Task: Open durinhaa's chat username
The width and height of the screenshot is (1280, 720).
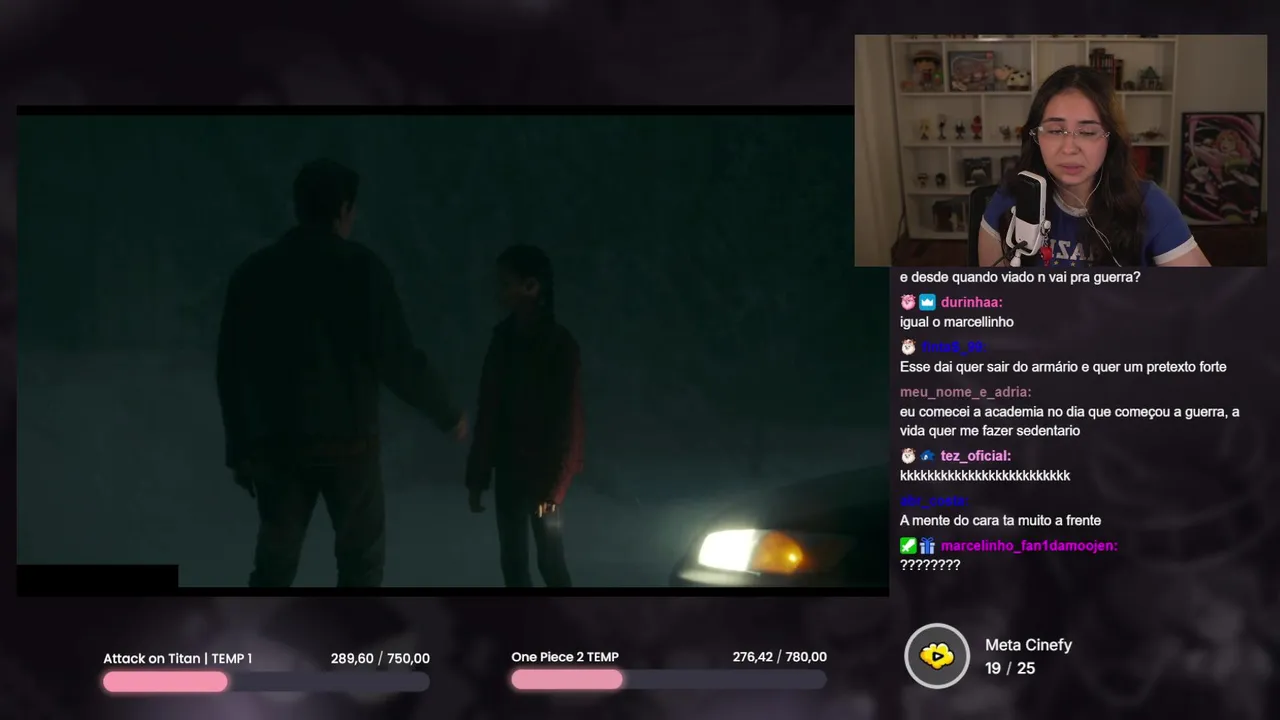Action: [x=972, y=302]
